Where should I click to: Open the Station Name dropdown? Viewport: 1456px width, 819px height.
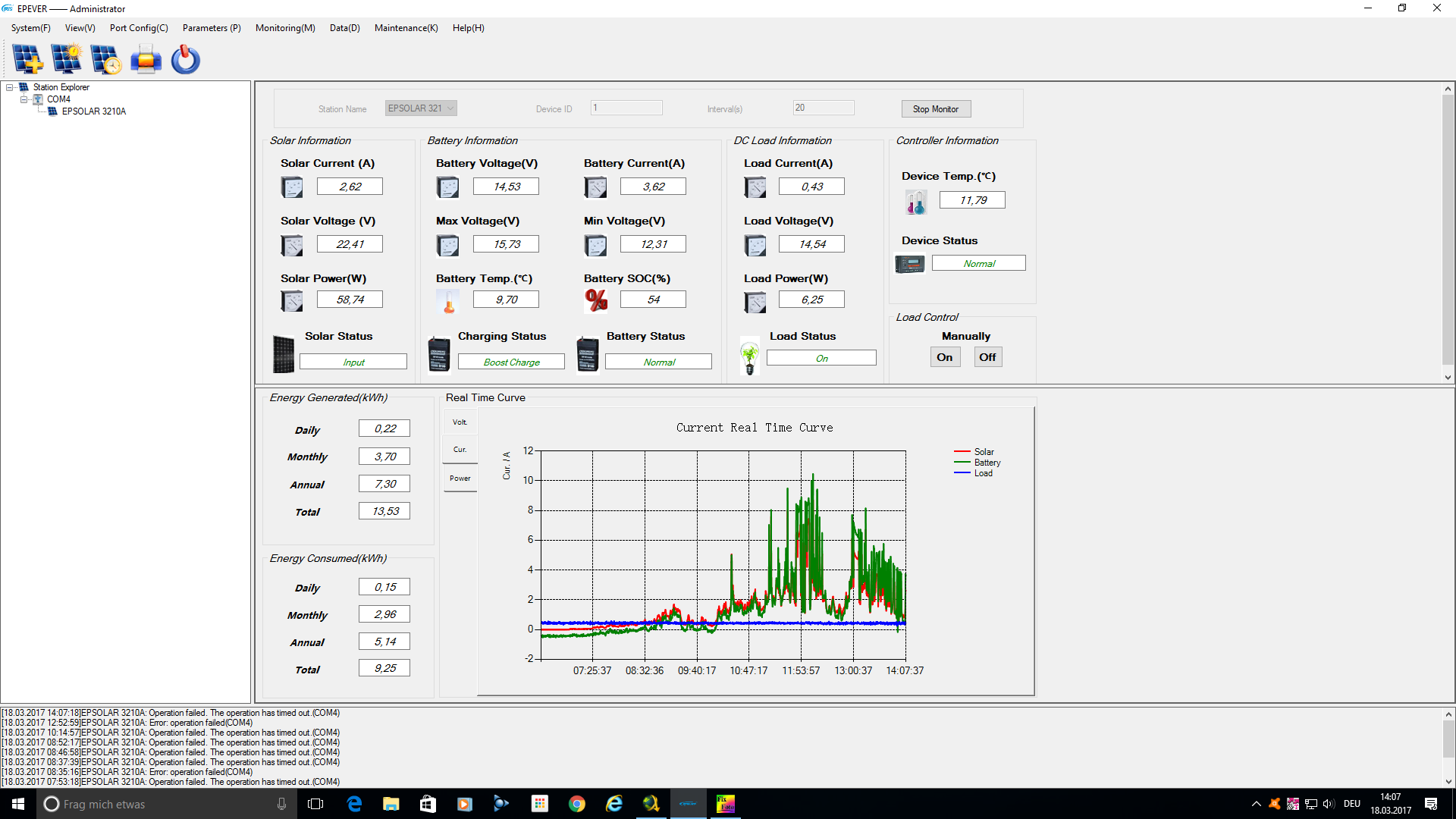[x=450, y=108]
